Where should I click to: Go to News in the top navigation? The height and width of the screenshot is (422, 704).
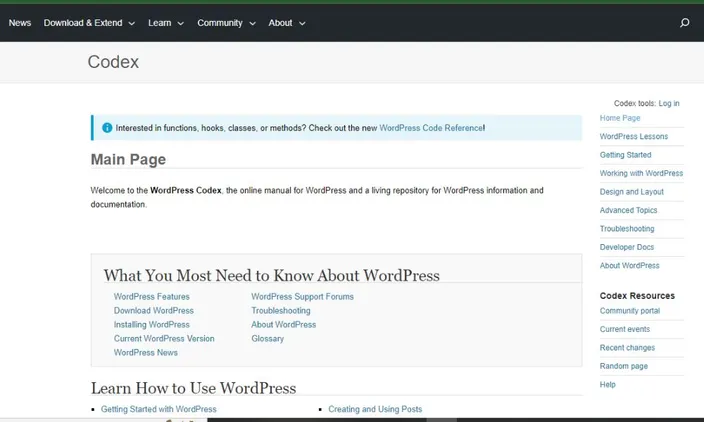[20, 23]
